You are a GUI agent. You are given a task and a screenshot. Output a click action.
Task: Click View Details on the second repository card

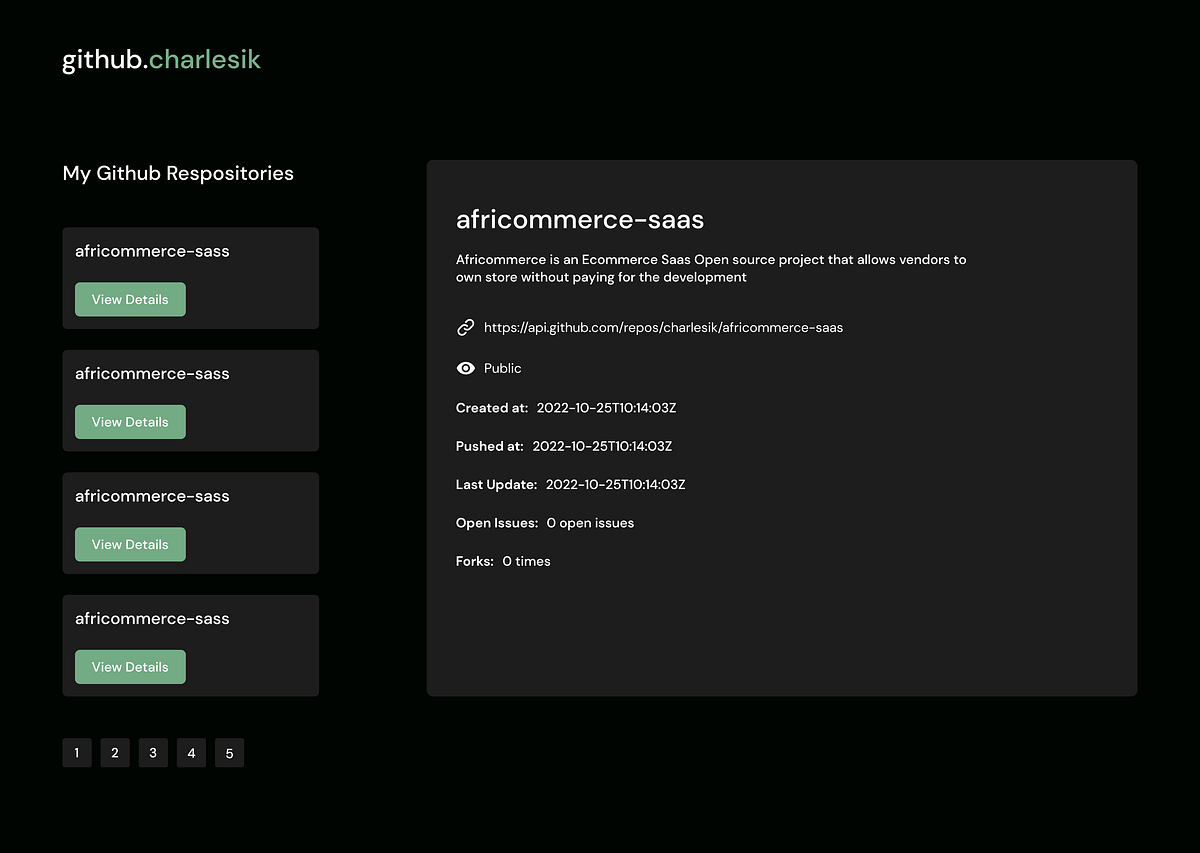point(130,421)
